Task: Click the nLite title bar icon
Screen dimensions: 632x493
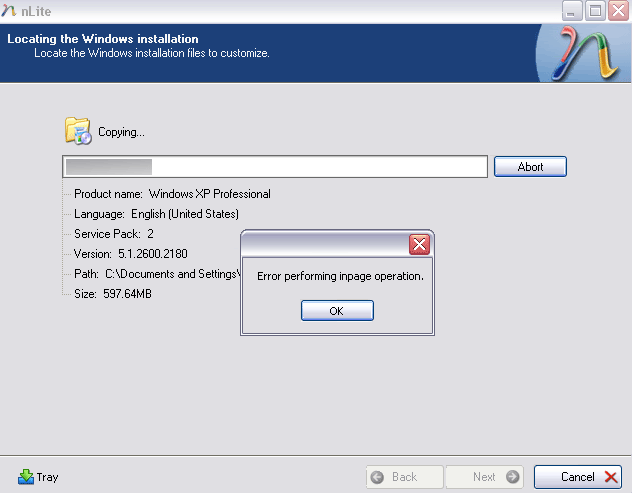Action: 8,11
